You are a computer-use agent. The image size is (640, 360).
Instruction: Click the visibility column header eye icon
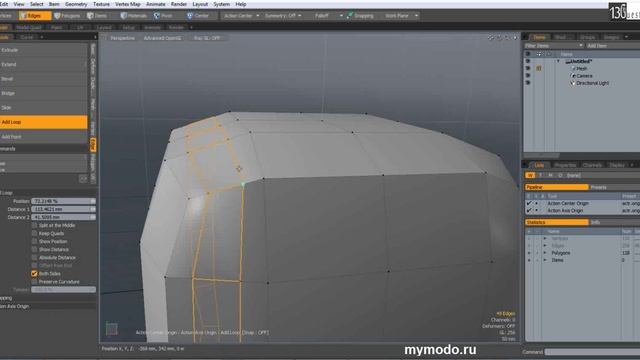pyautogui.click(x=528, y=54)
